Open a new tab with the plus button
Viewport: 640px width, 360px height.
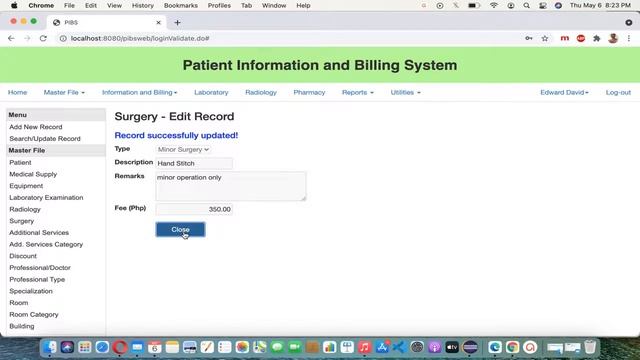click(x=177, y=22)
